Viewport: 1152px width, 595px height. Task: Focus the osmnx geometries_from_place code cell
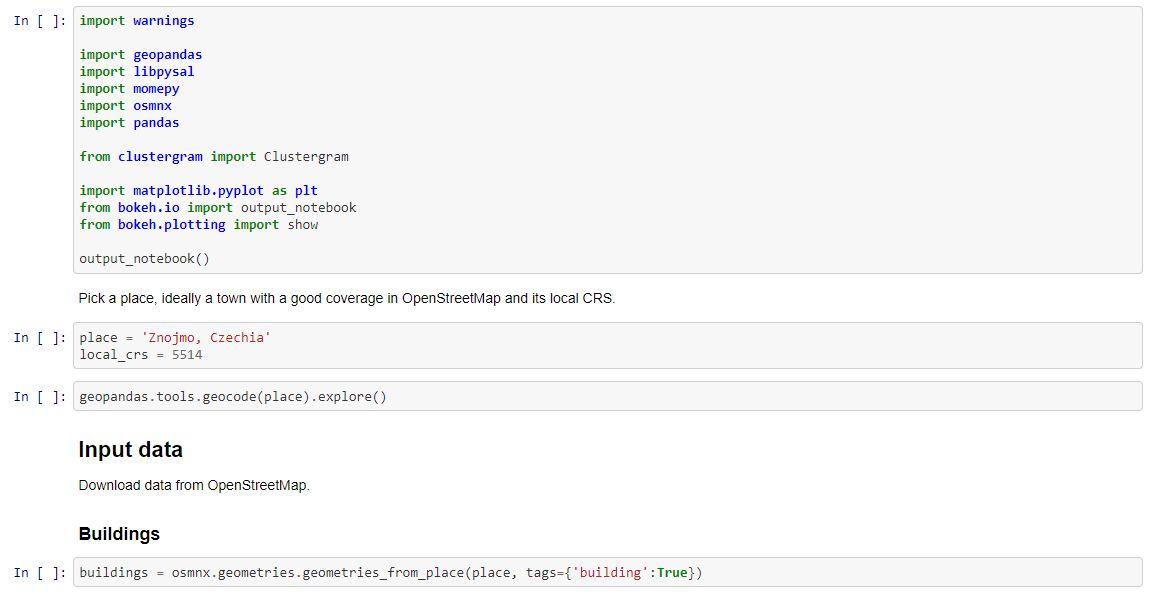click(x=607, y=573)
